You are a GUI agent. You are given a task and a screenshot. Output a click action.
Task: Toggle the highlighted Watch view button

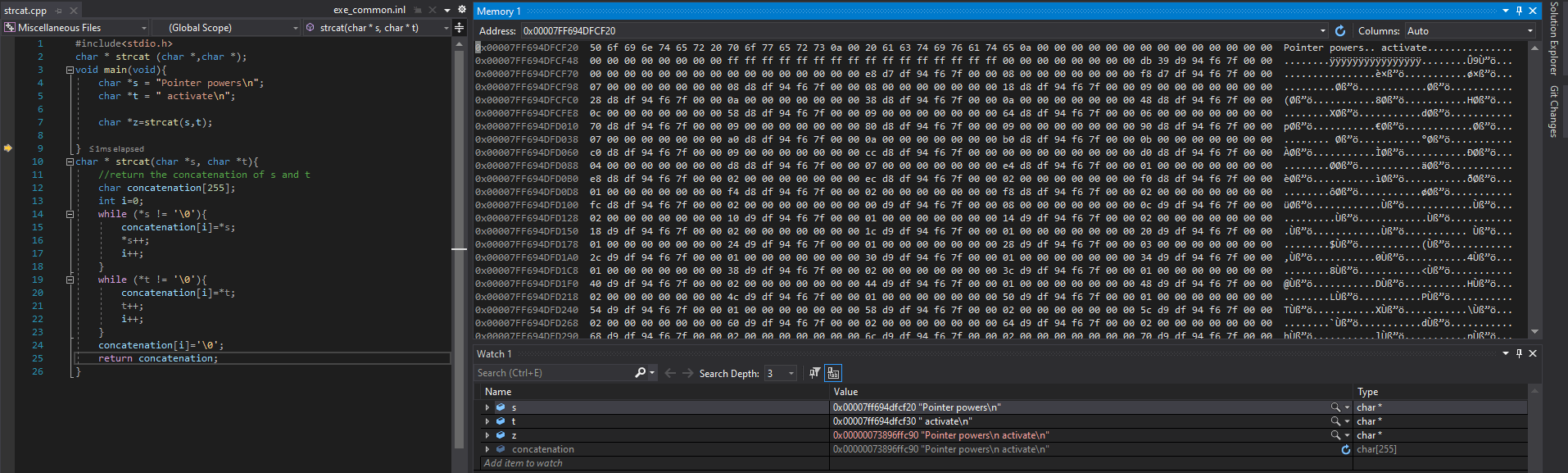[x=833, y=373]
